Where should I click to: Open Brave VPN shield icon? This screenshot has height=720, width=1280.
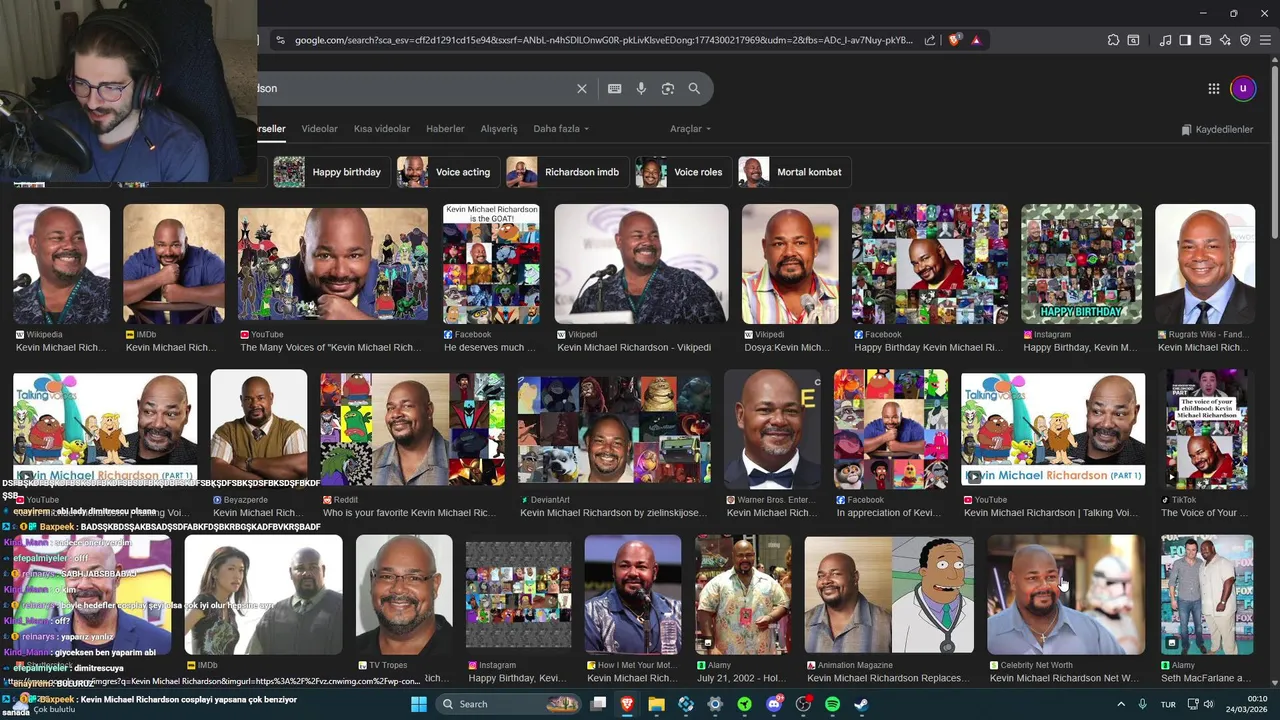tap(1245, 40)
